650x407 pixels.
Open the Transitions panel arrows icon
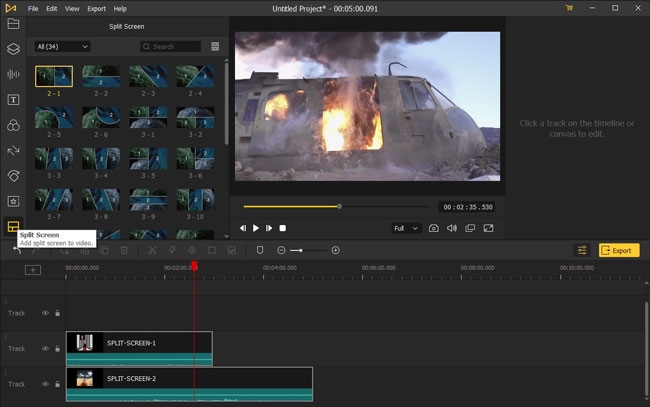pyautogui.click(x=13, y=150)
